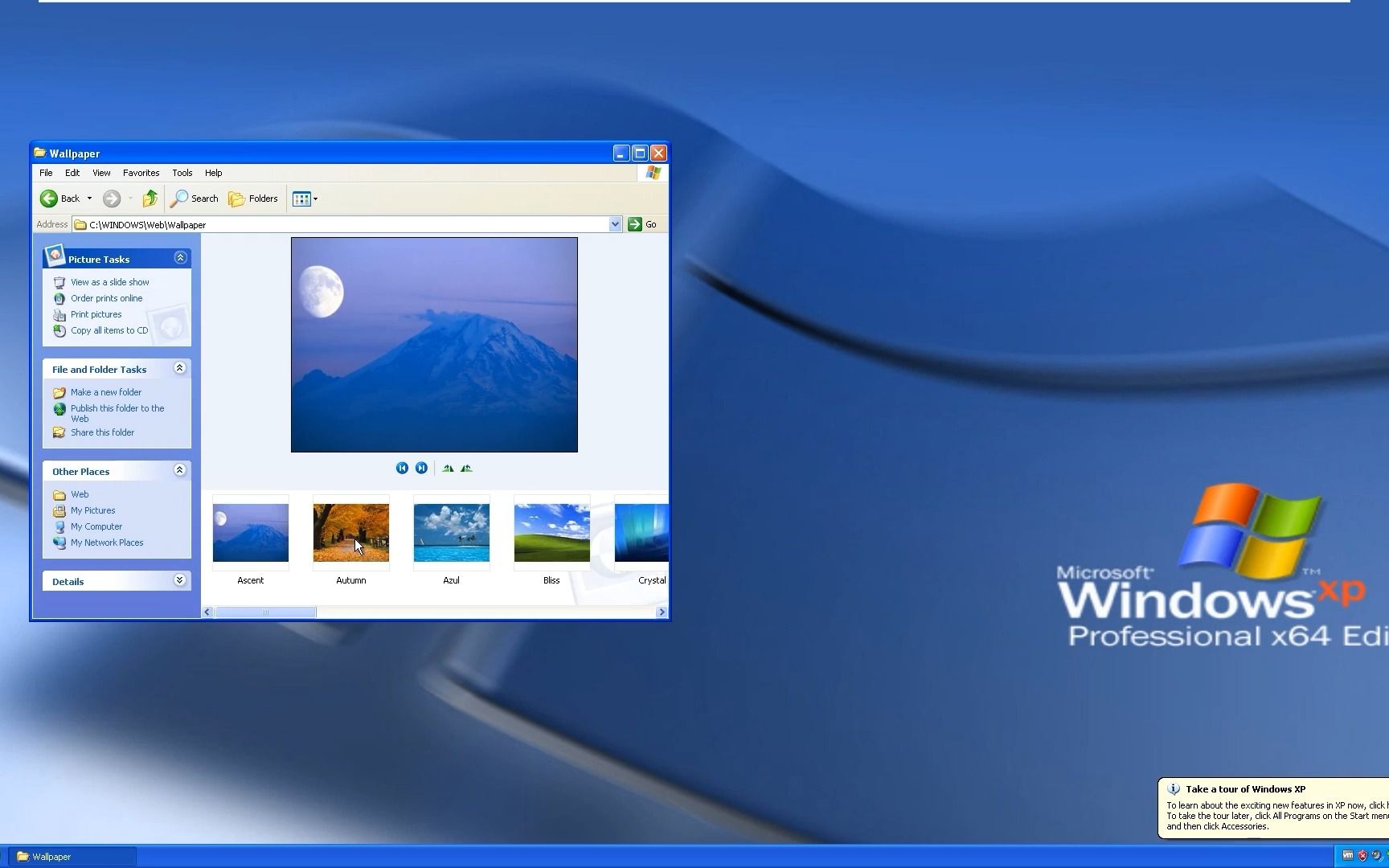Viewport: 1389px width, 868px height.
Task: Show the next image in filmstrip
Action: point(421,468)
